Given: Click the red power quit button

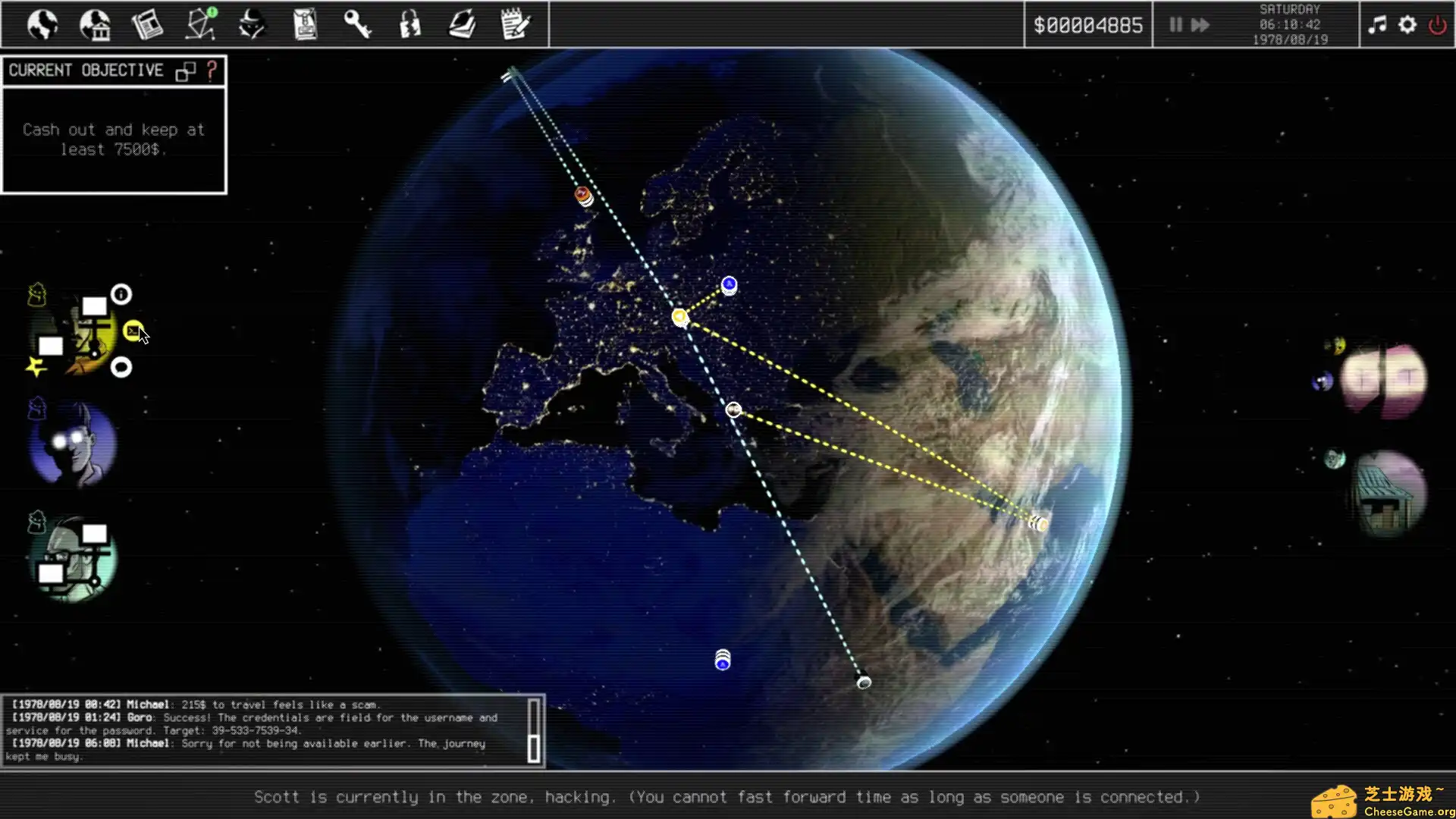Looking at the screenshot, I should [1437, 25].
